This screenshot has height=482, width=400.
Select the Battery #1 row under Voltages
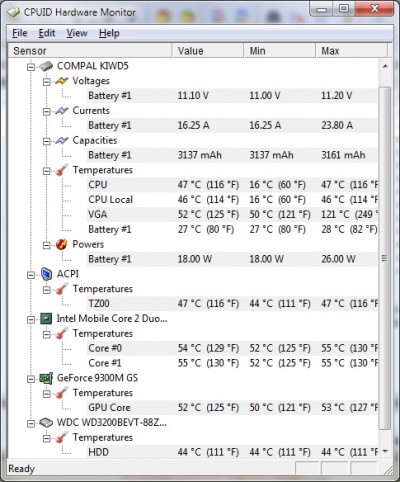[x=232, y=96]
